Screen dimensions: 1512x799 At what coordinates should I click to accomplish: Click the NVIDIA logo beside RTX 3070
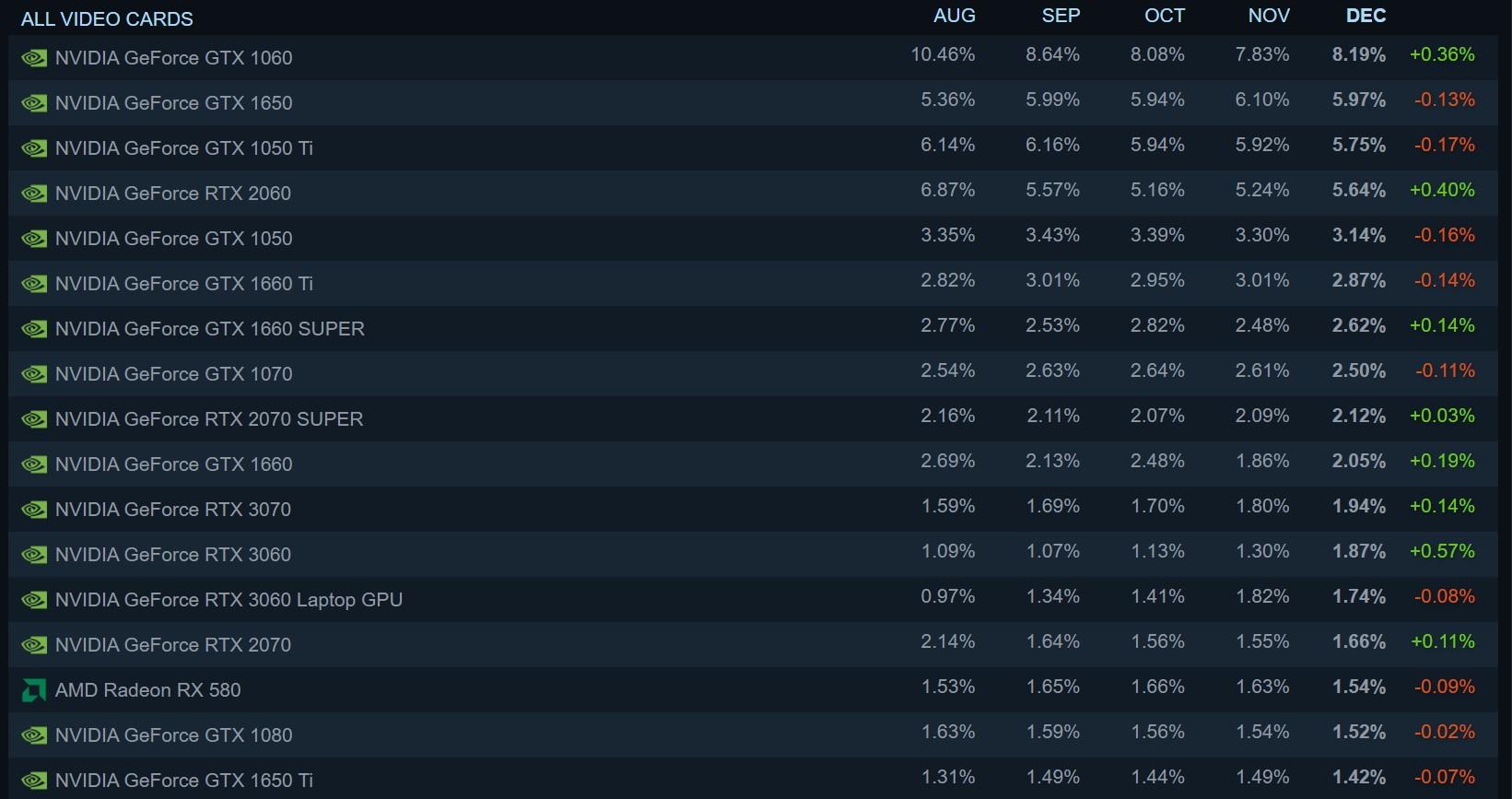coord(34,510)
